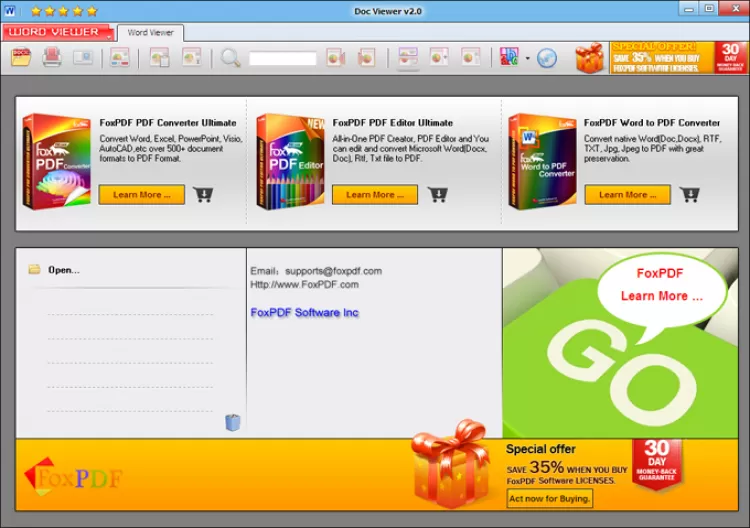Click inside the toolbar search text box
This screenshot has height=528, width=750.
coord(282,58)
